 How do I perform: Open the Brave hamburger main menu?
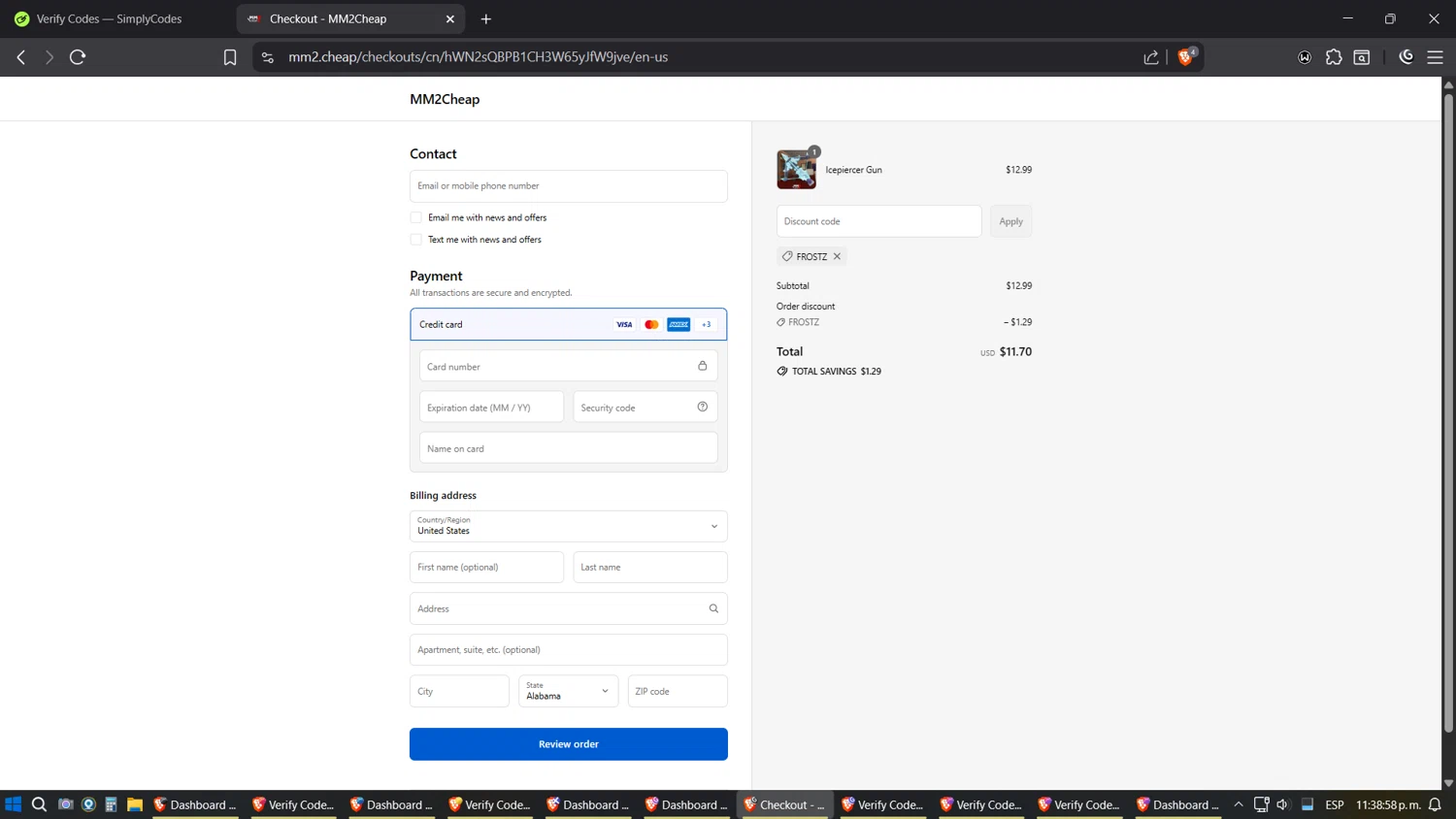tap(1435, 57)
